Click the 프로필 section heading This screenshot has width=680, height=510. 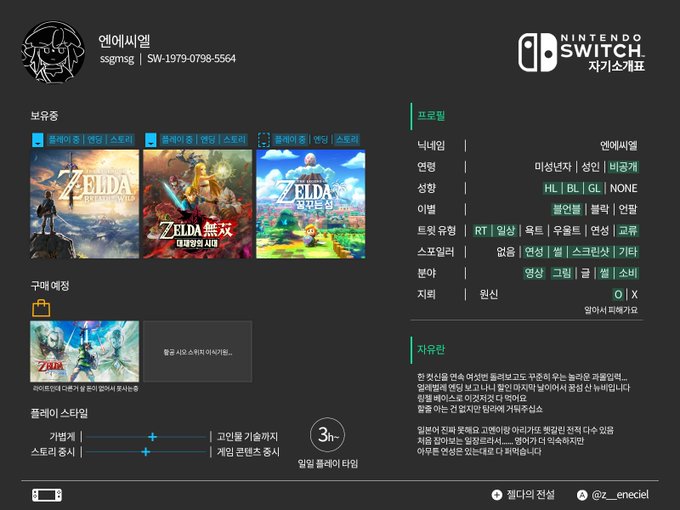tap(431, 116)
